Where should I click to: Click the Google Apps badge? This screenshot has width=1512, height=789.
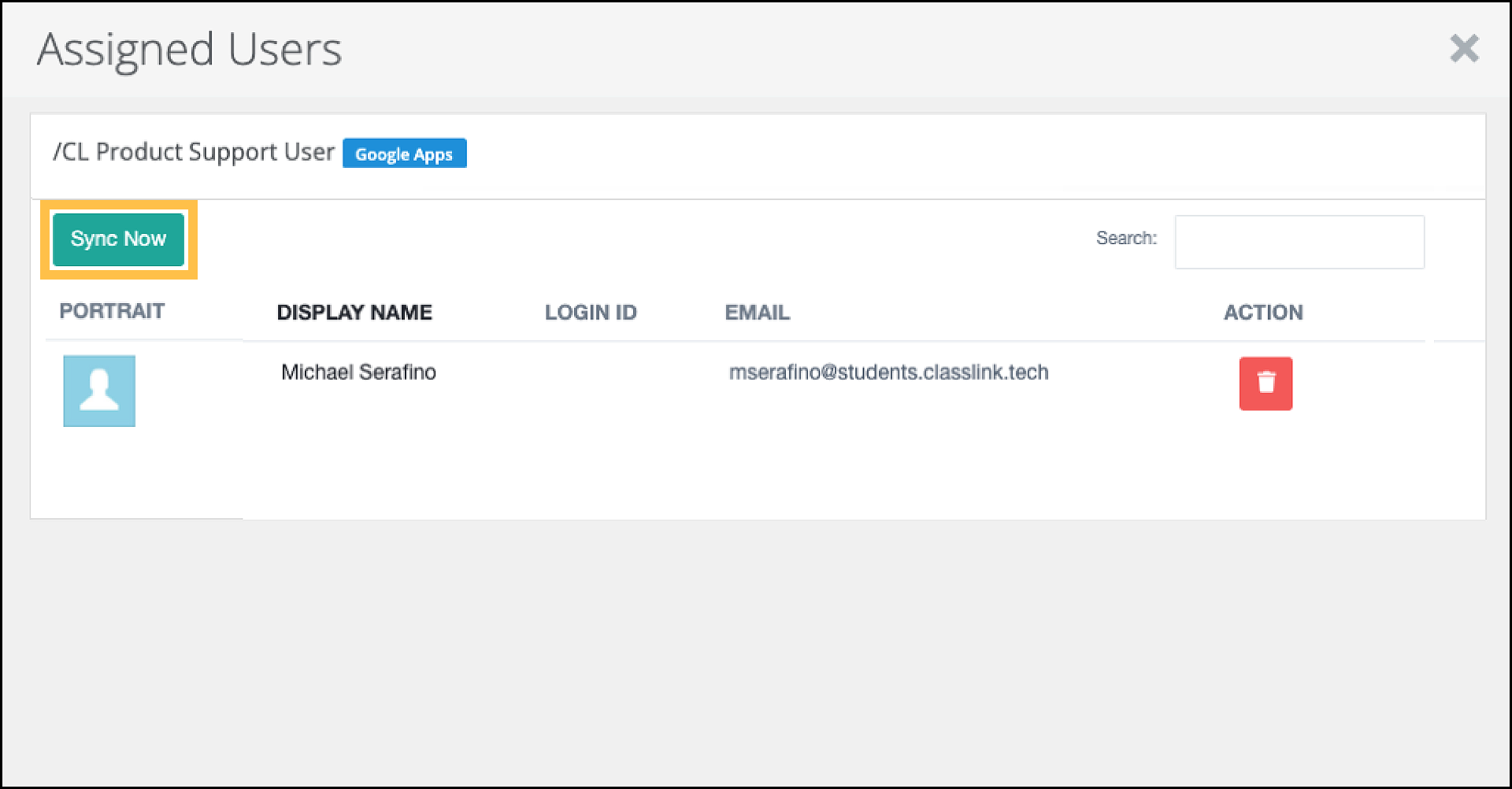(x=404, y=154)
